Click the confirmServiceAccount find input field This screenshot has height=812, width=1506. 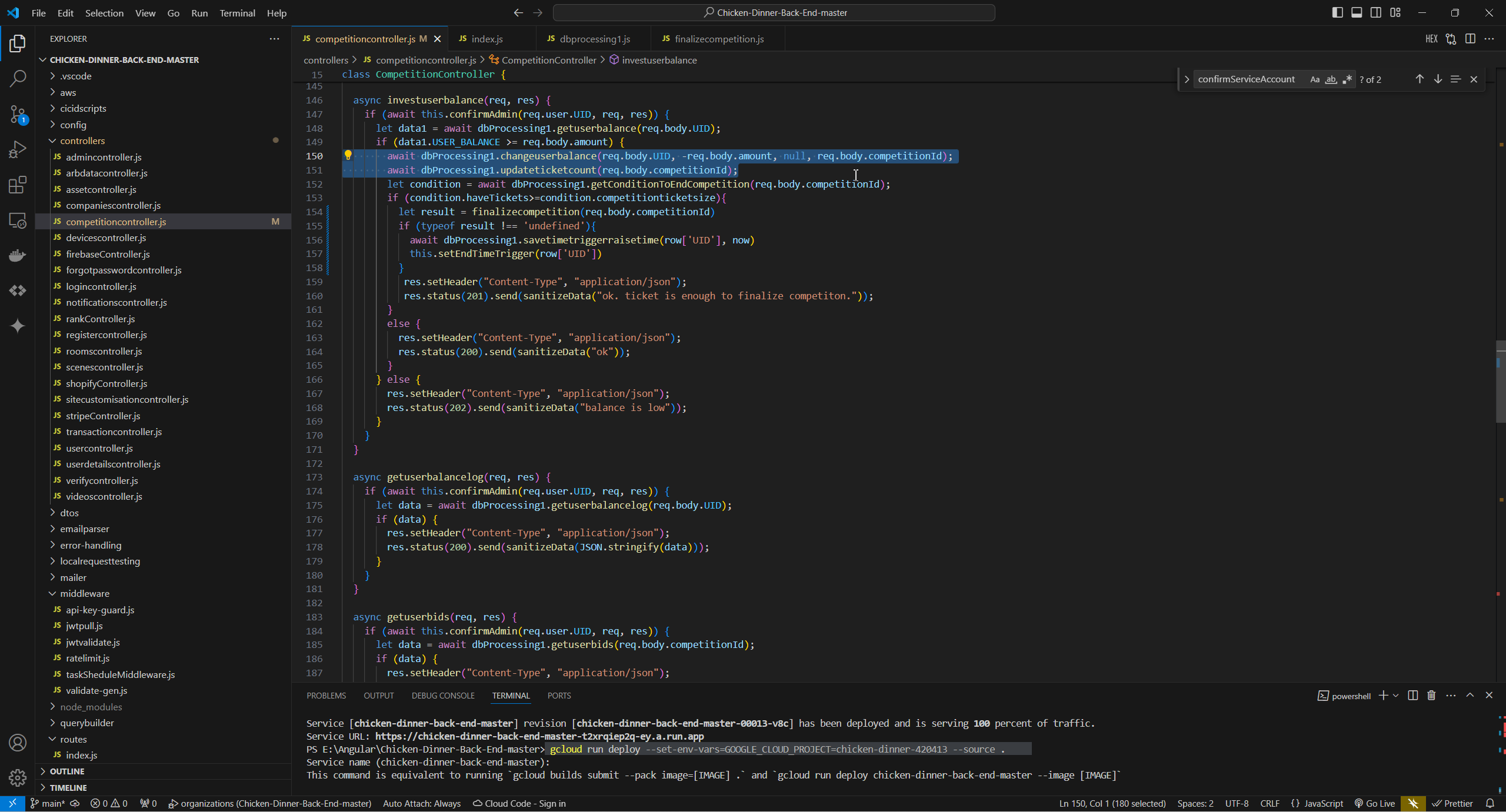(x=1247, y=79)
